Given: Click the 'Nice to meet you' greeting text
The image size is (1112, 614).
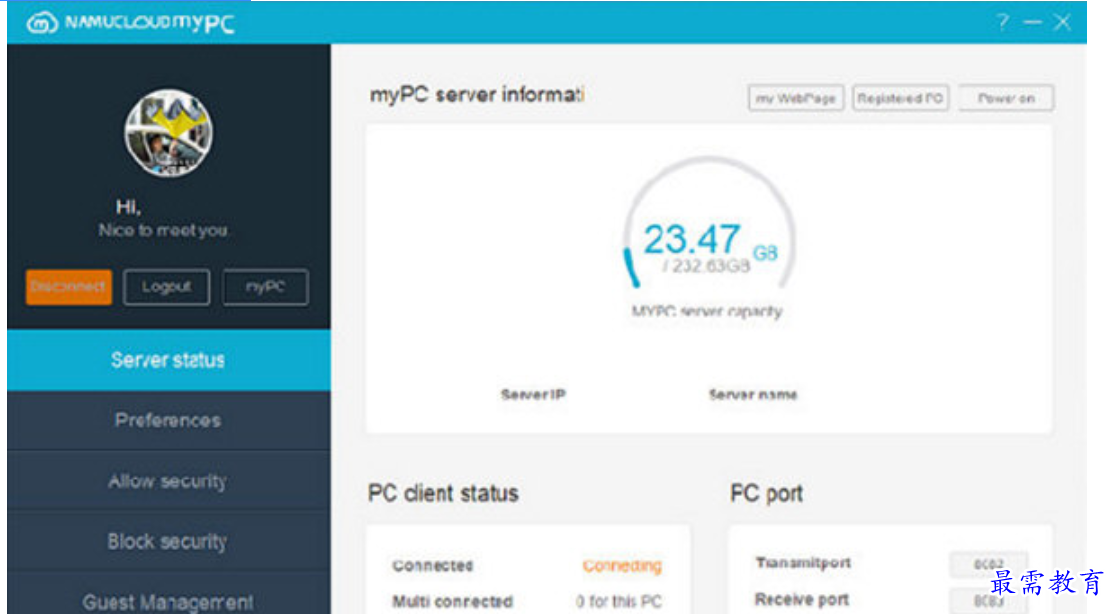Looking at the screenshot, I should [x=164, y=230].
